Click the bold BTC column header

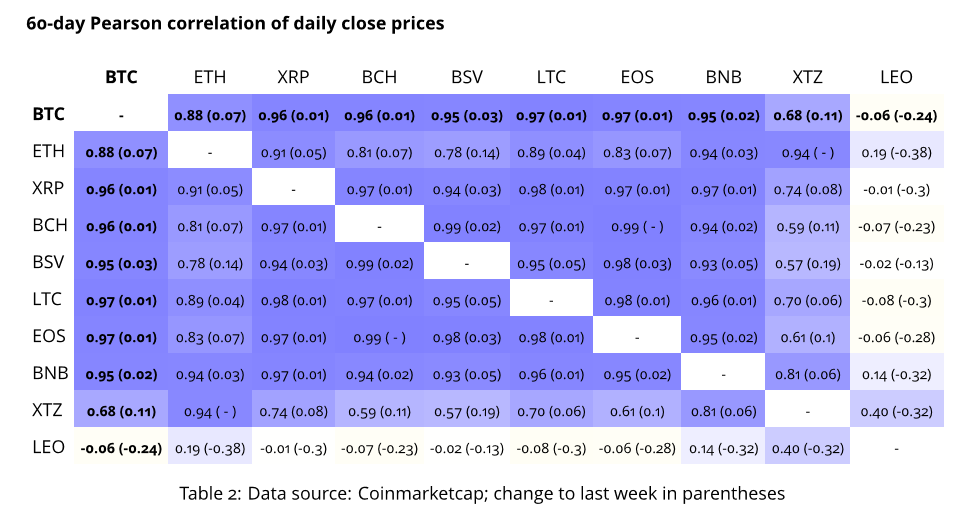tap(121, 77)
